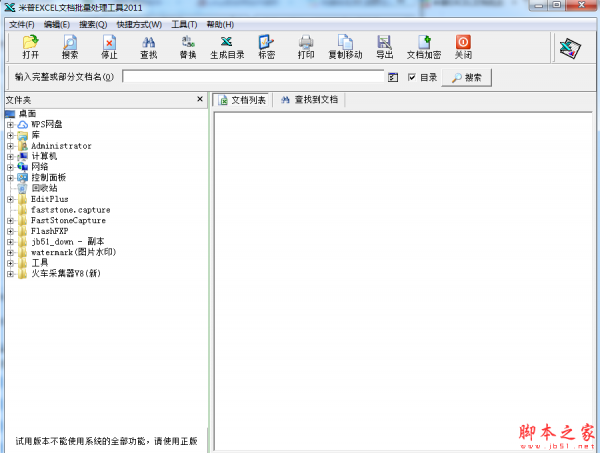600x453 pixels.
Task: Click the trial version notice text
Action: [106, 441]
